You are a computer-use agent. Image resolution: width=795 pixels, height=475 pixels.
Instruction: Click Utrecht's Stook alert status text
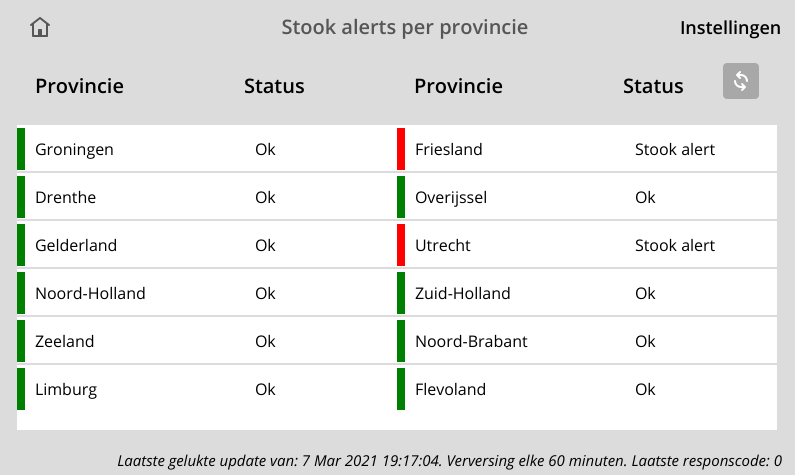(x=675, y=245)
